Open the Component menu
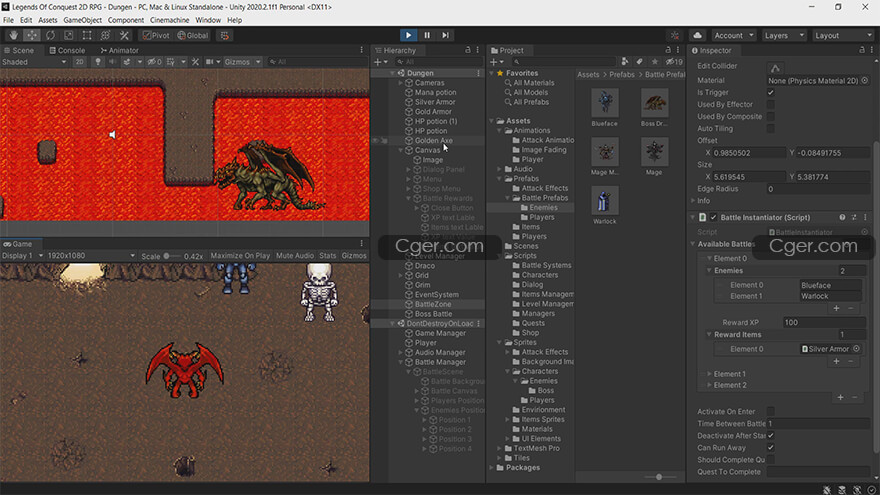Screen dimensions: 880x495 tap(126, 20)
